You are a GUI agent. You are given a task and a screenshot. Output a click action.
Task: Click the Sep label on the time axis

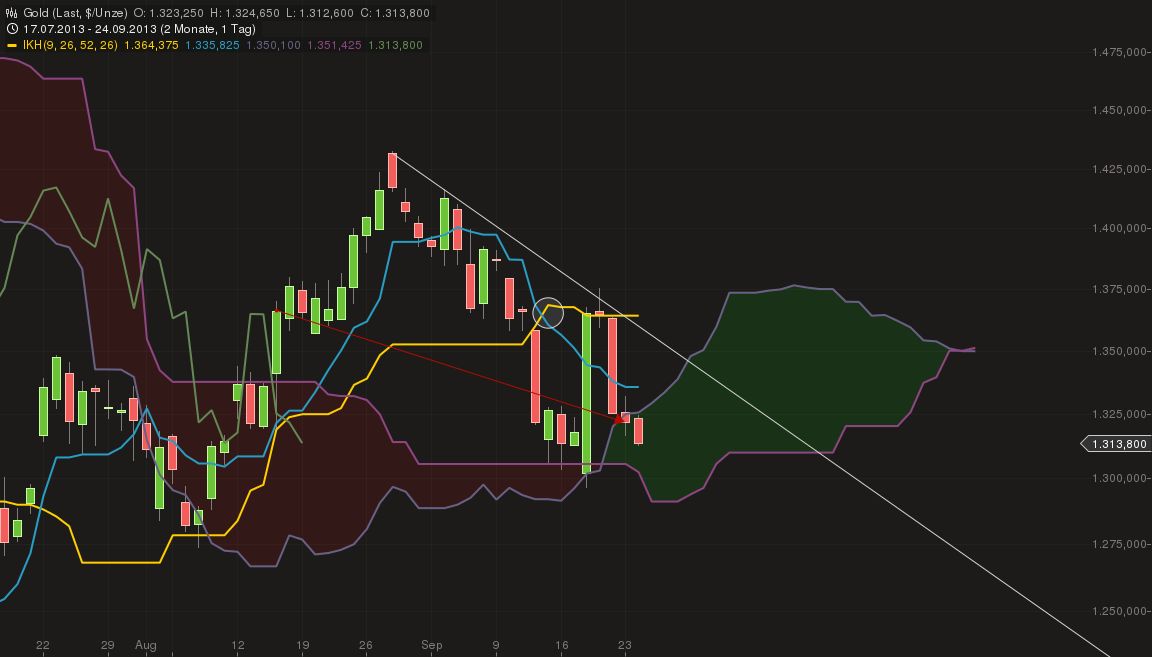click(432, 645)
